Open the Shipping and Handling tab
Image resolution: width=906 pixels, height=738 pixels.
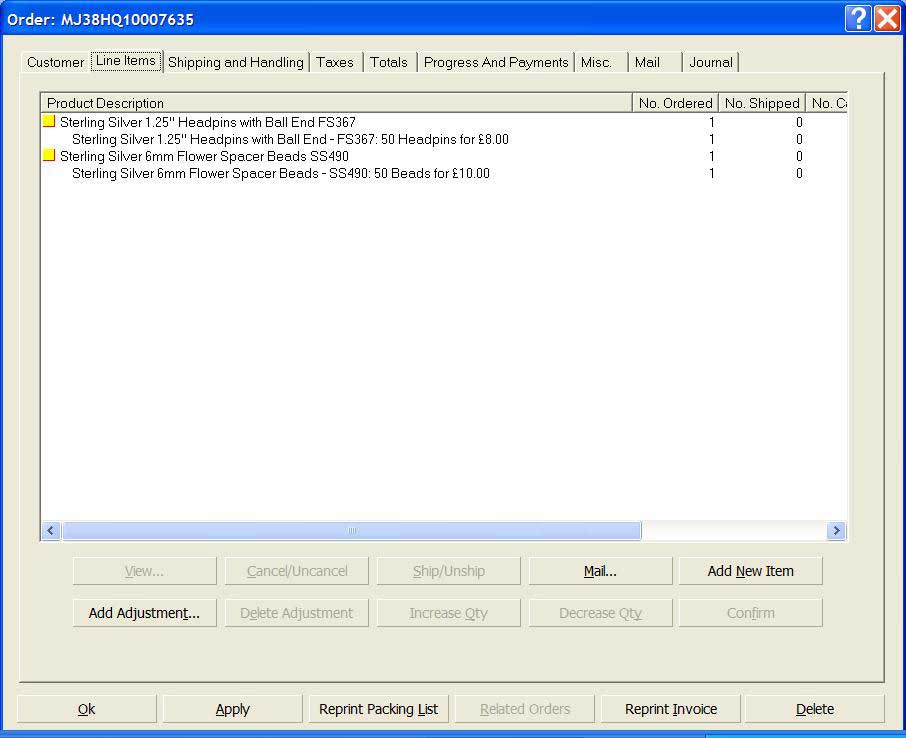235,62
